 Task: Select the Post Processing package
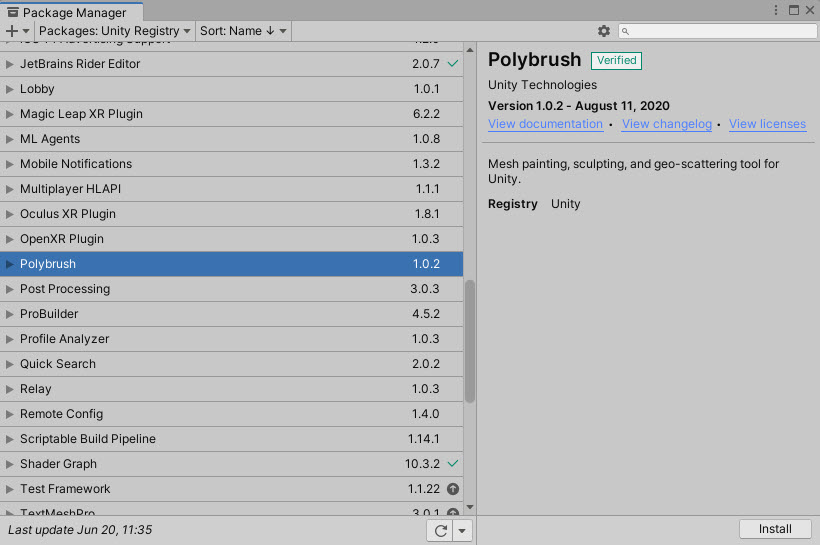pos(231,289)
